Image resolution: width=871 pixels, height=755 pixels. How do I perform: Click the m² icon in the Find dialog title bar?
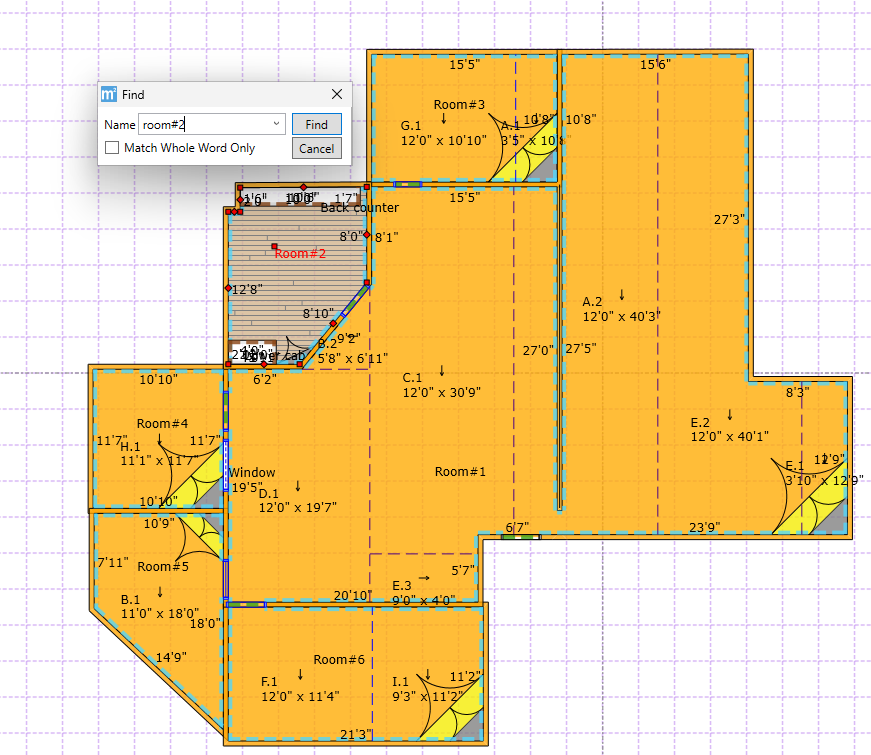coord(109,94)
